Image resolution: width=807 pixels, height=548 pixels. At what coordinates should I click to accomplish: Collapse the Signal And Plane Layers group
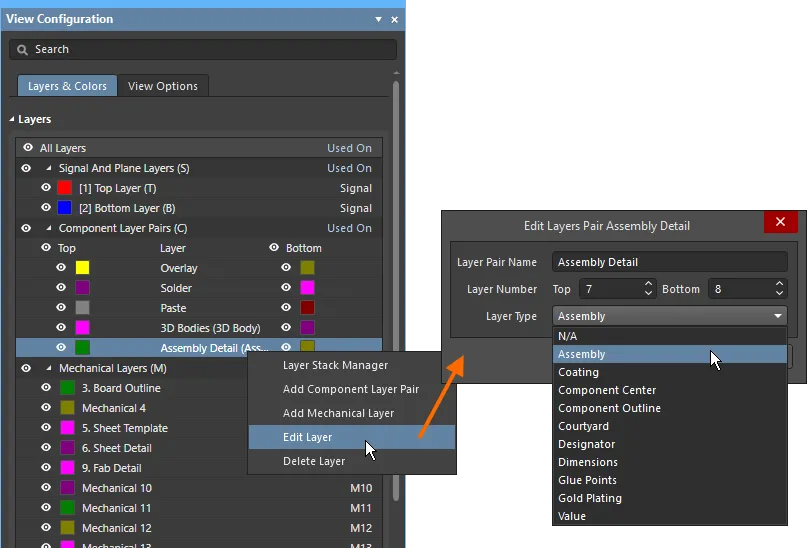click(49, 168)
